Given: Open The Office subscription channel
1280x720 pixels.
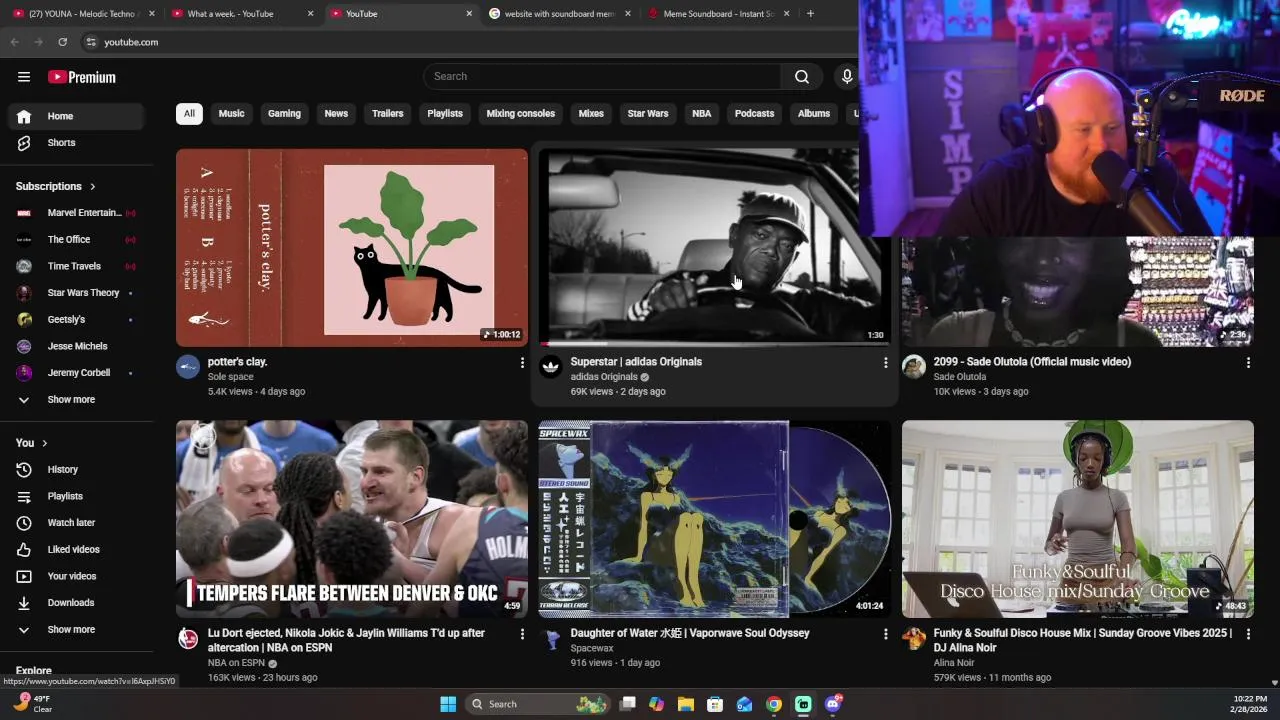Looking at the screenshot, I should pyautogui.click(x=78, y=240).
